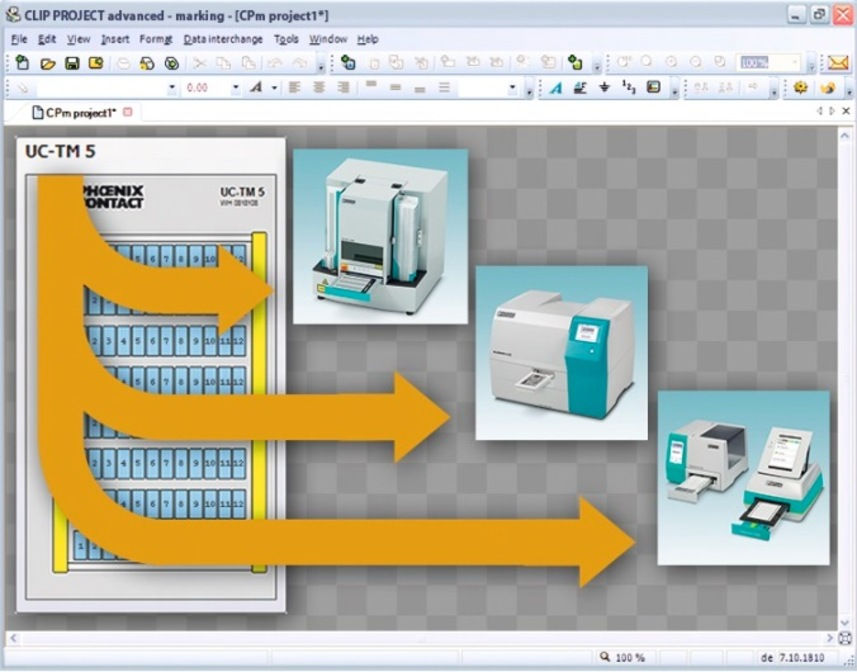Click the UC-TM 5 marker sheet heading

tap(60, 151)
